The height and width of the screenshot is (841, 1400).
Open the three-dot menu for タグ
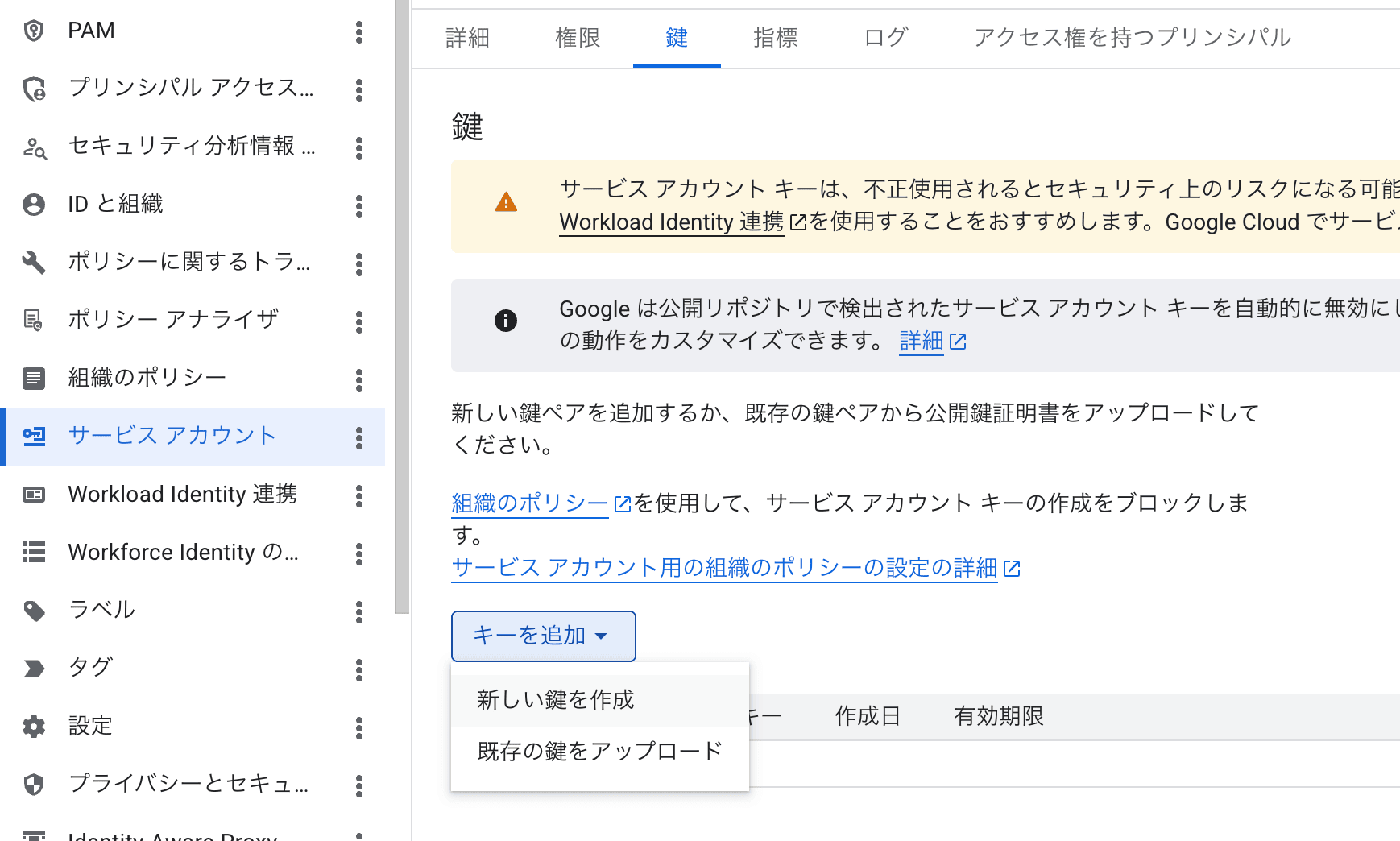pyautogui.click(x=359, y=670)
